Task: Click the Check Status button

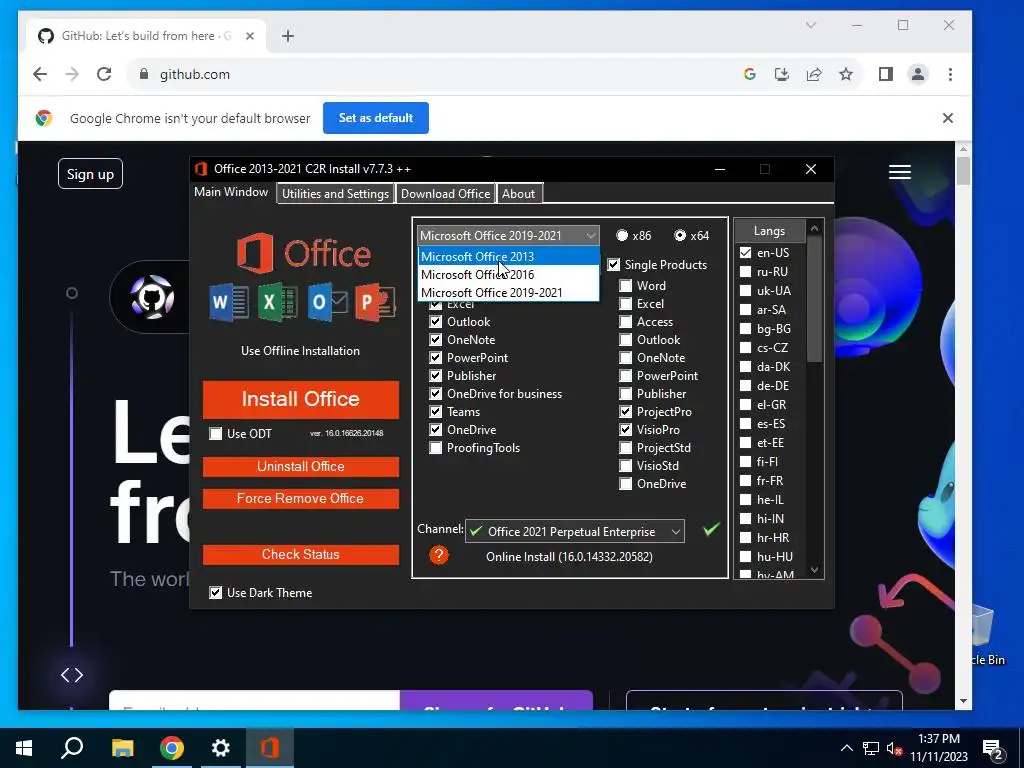Action: point(300,554)
